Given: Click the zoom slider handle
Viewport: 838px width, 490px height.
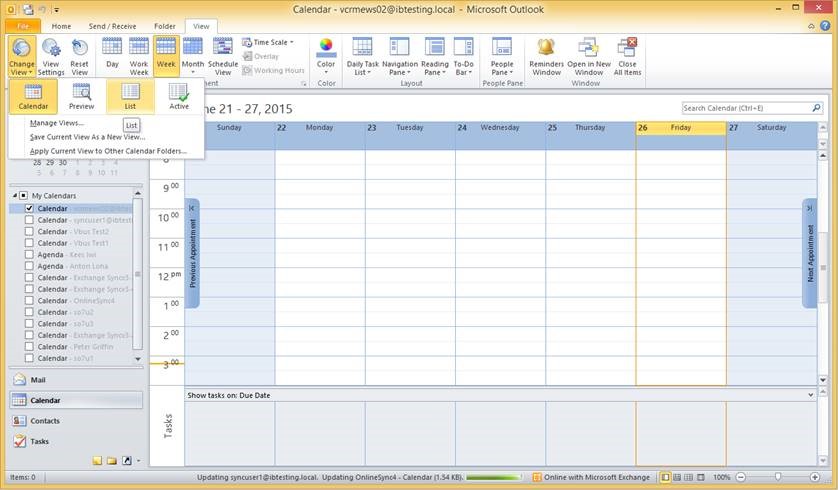Looking at the screenshot, I should coord(778,477).
